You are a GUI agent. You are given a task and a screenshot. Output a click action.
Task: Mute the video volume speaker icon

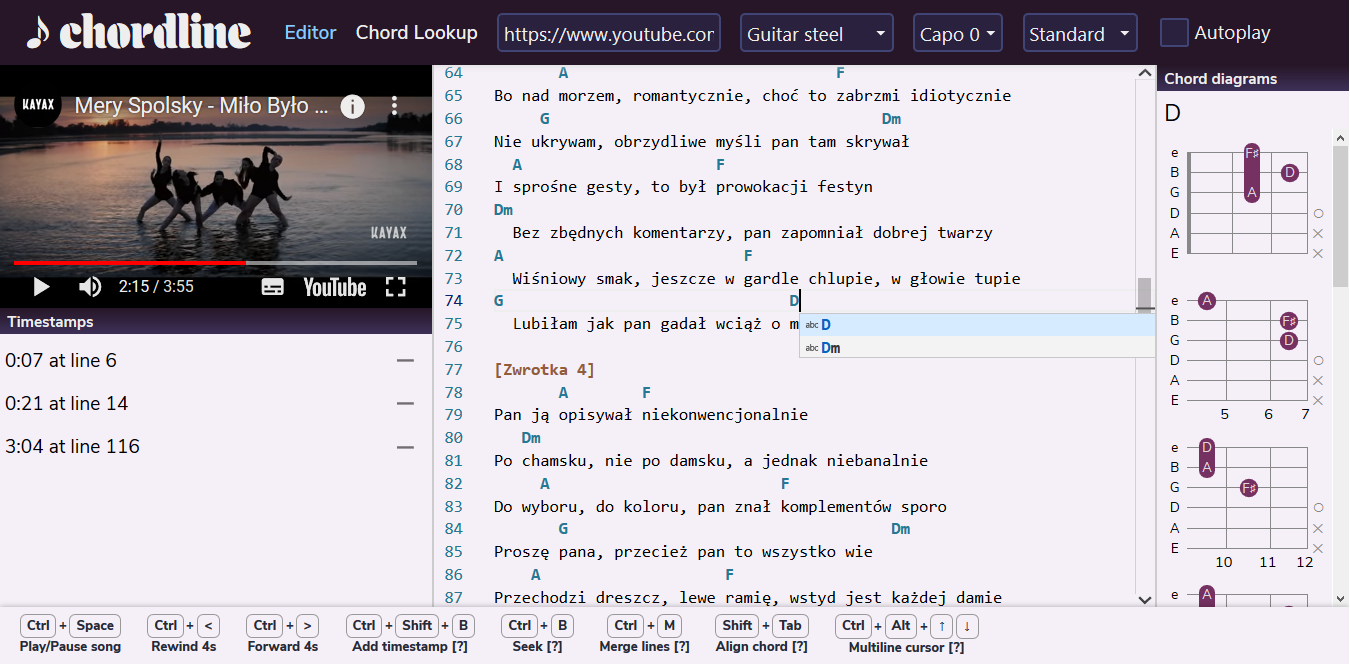[90, 287]
